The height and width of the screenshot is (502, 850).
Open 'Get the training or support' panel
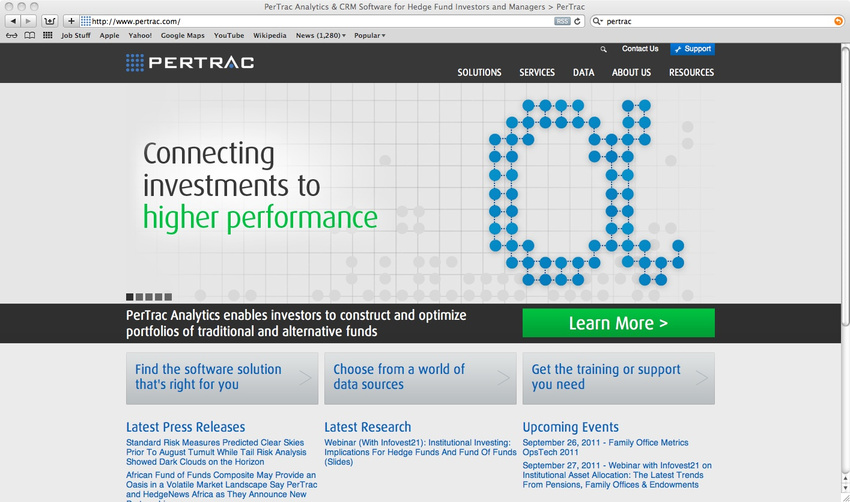pyautogui.click(x=619, y=378)
